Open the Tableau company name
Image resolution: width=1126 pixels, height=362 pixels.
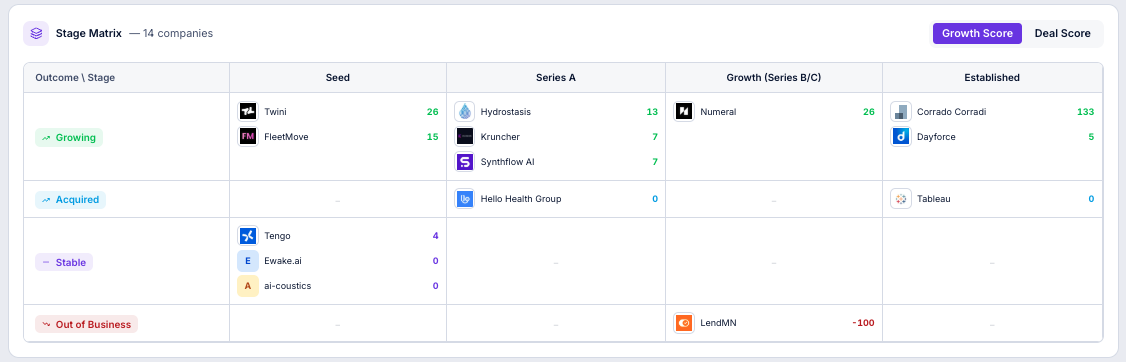[934, 199]
